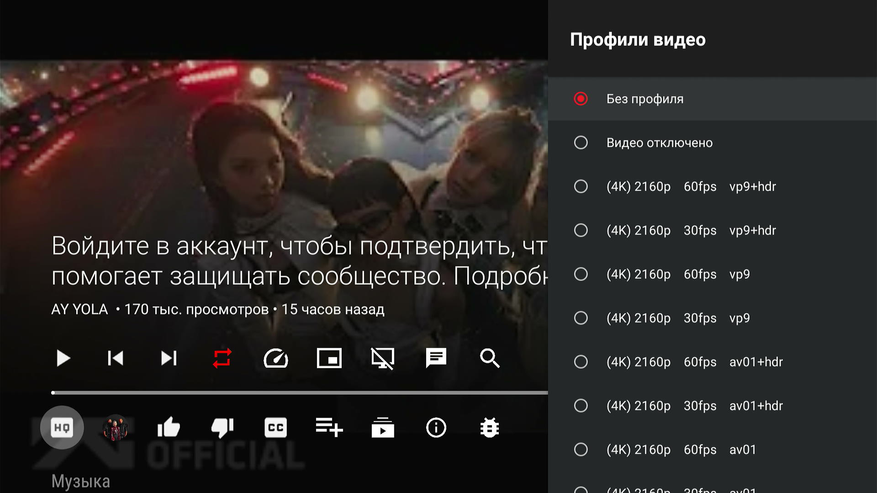Open the CC subtitles settings

[276, 428]
